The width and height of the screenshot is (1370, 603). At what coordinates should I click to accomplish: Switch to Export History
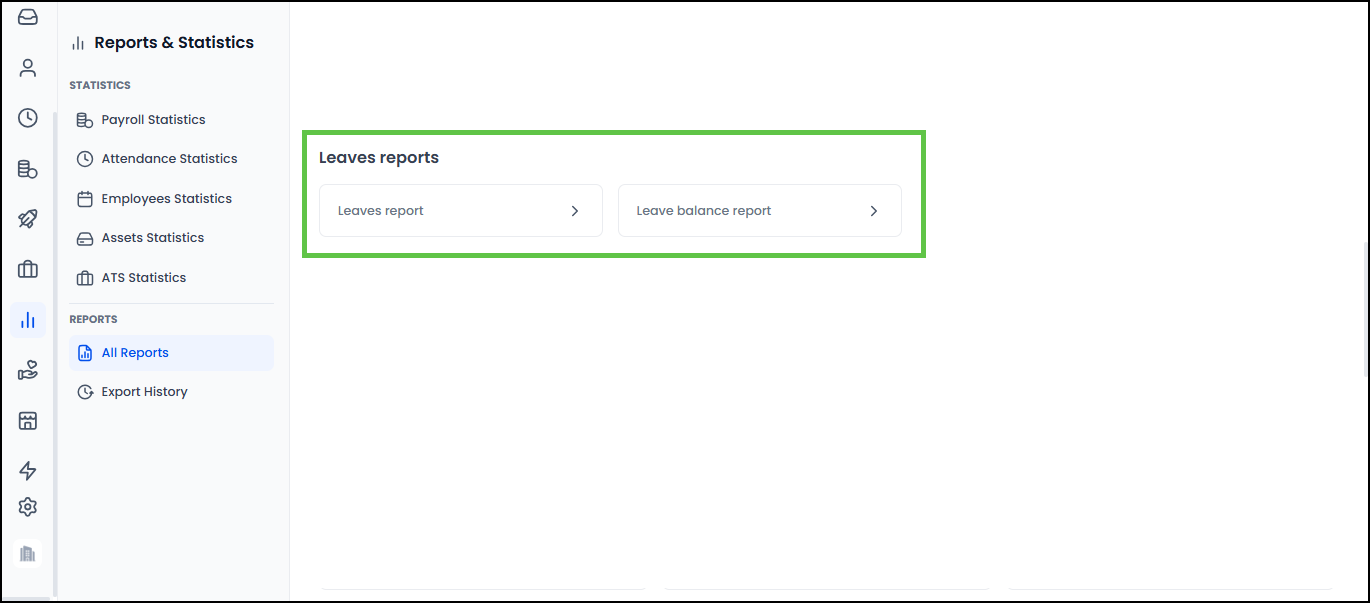[143, 391]
